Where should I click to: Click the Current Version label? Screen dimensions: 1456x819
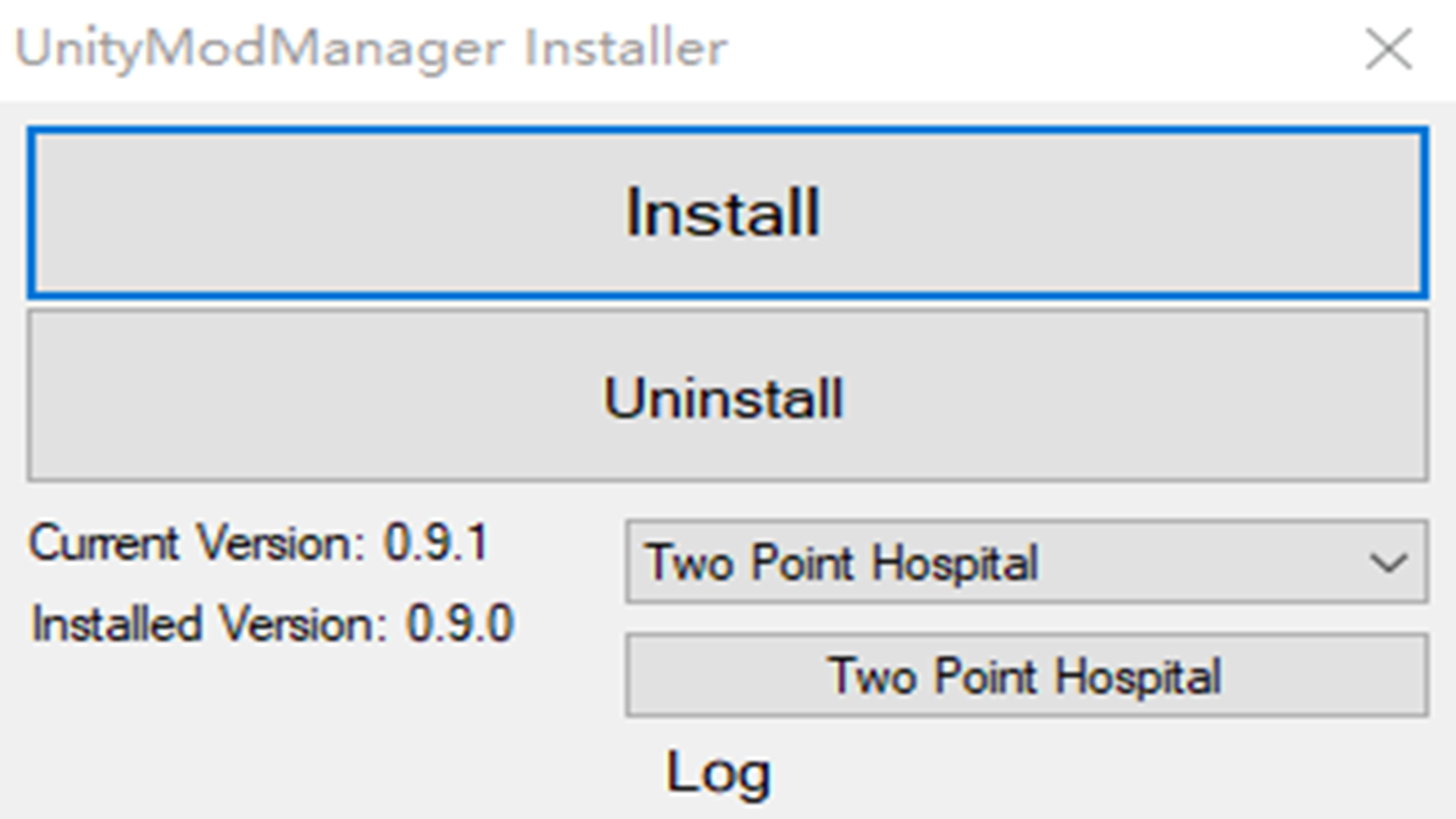196,543
